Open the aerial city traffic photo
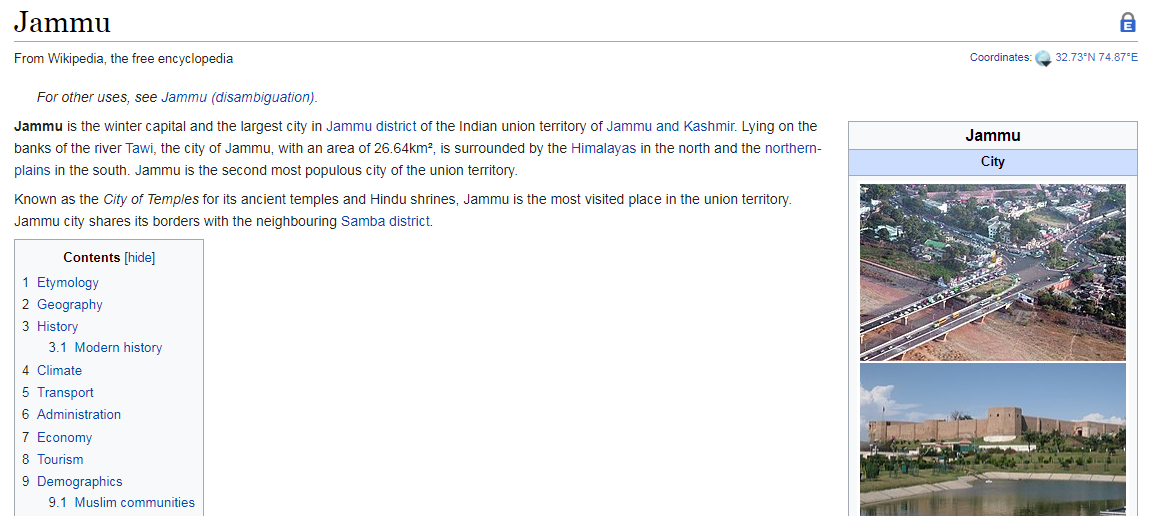The image size is (1153, 516). [x=993, y=272]
